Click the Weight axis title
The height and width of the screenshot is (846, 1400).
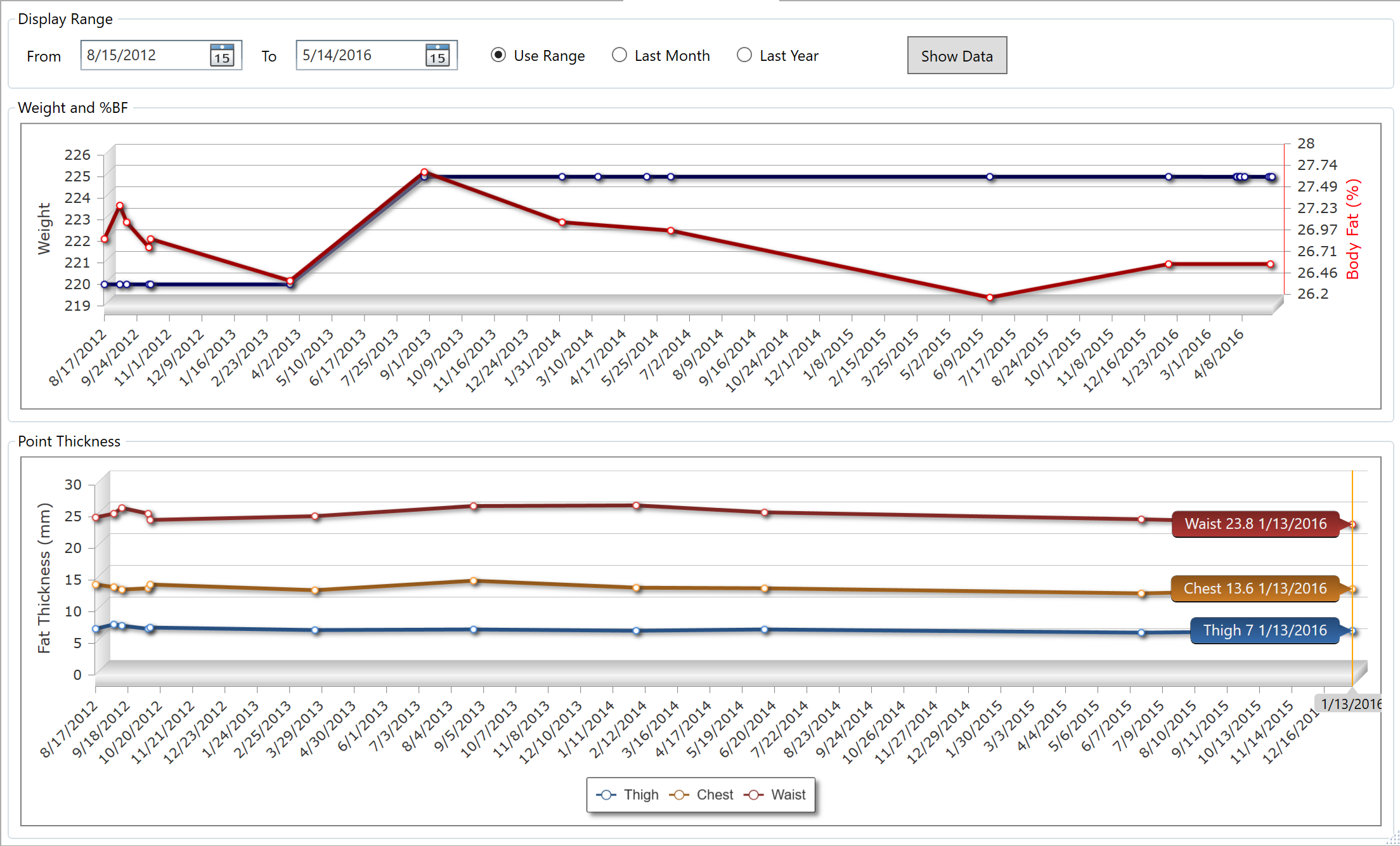click(x=44, y=229)
